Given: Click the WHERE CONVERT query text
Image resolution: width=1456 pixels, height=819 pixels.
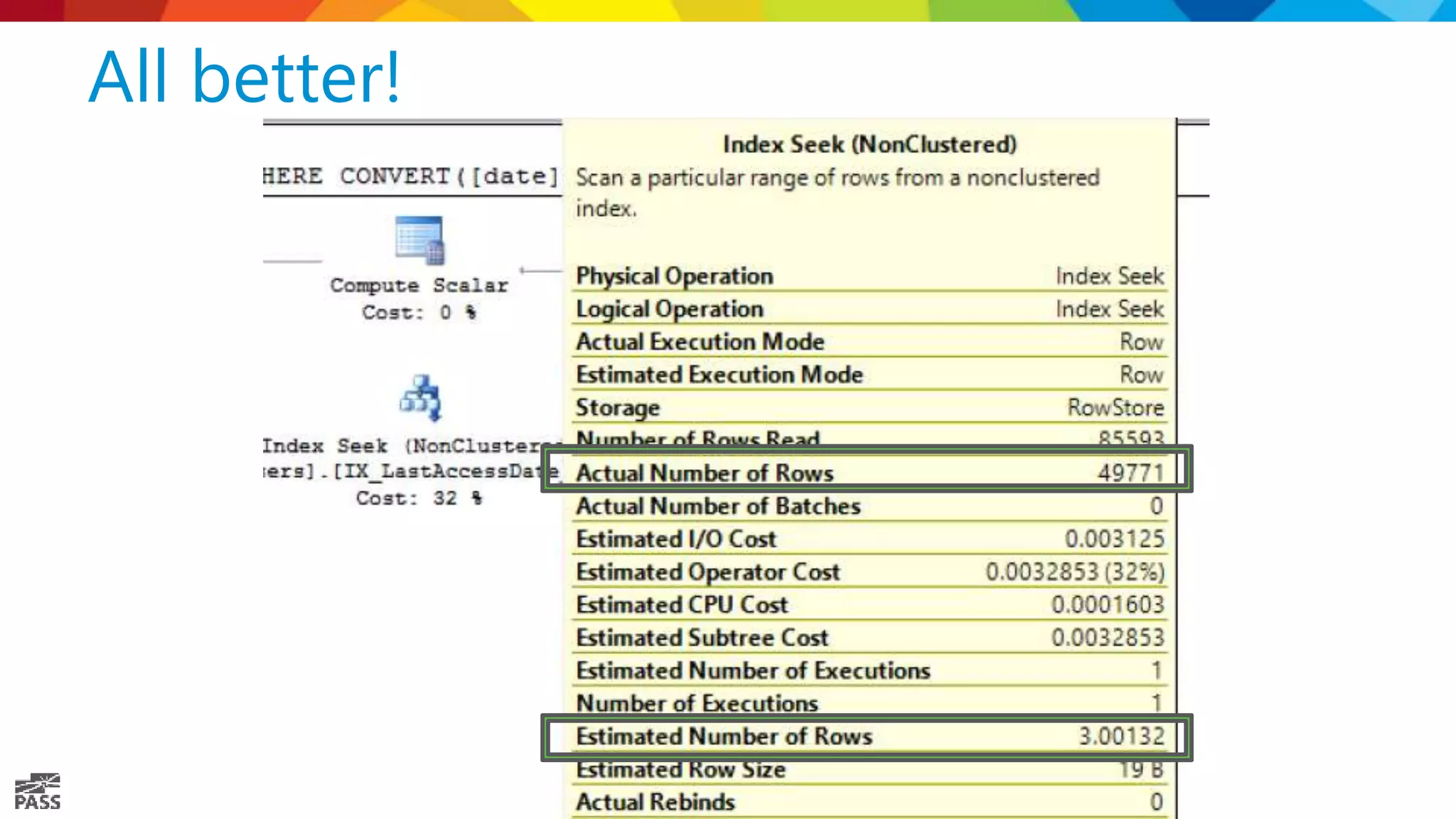Looking at the screenshot, I should [410, 176].
